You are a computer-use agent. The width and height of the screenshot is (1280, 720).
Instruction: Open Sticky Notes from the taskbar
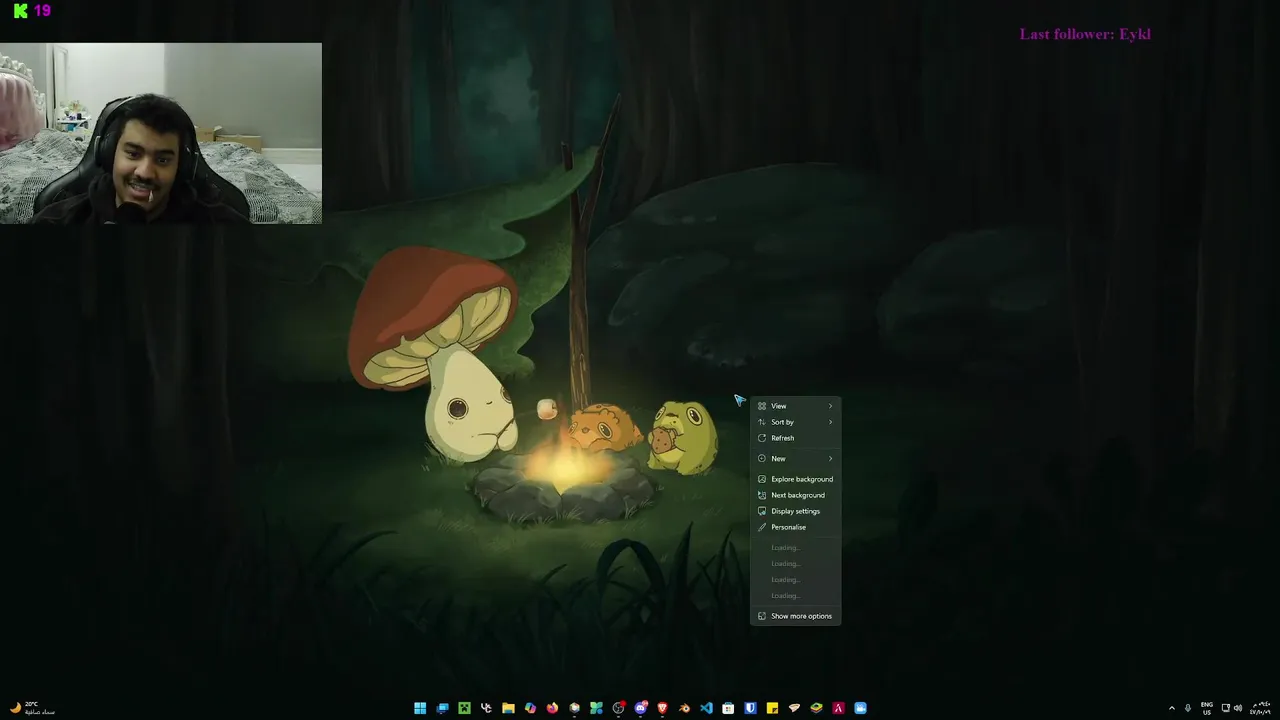[772, 708]
